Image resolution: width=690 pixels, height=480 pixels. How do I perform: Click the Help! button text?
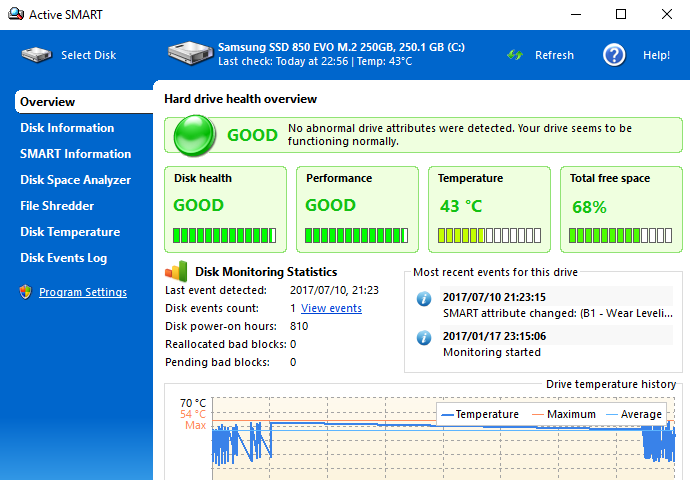657,55
